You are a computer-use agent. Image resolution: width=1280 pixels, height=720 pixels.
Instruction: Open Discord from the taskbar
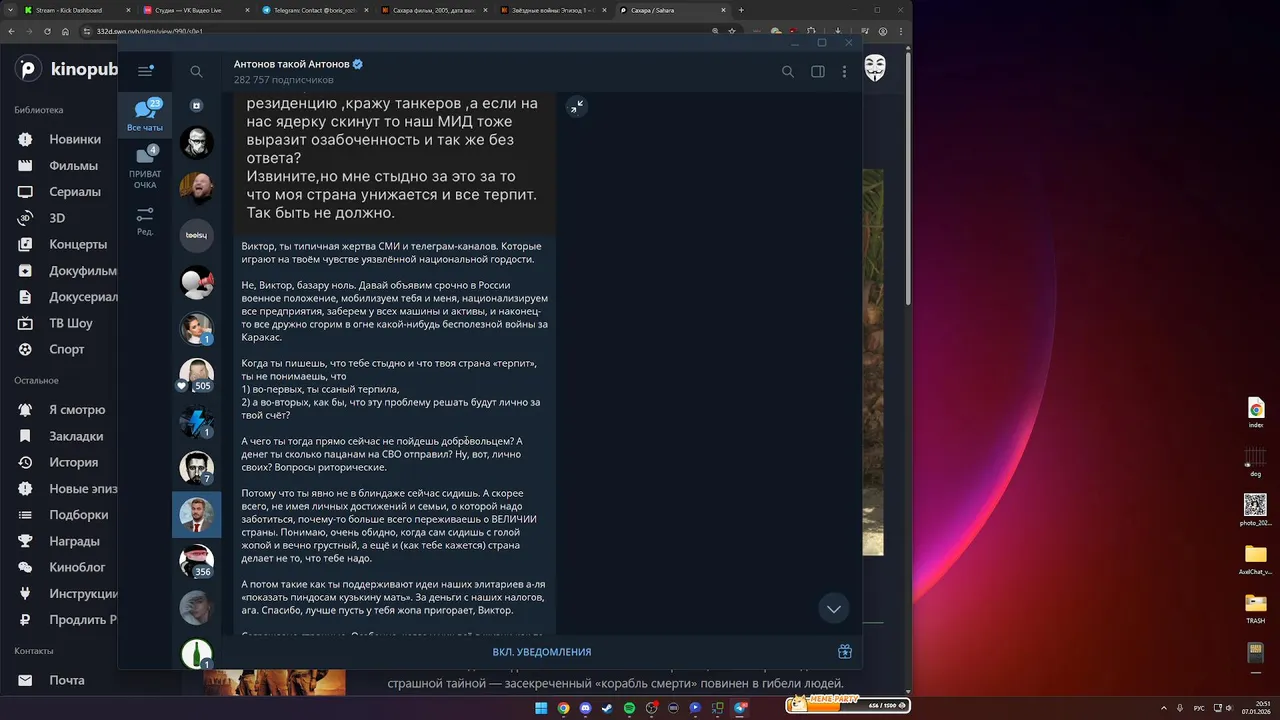(585, 708)
